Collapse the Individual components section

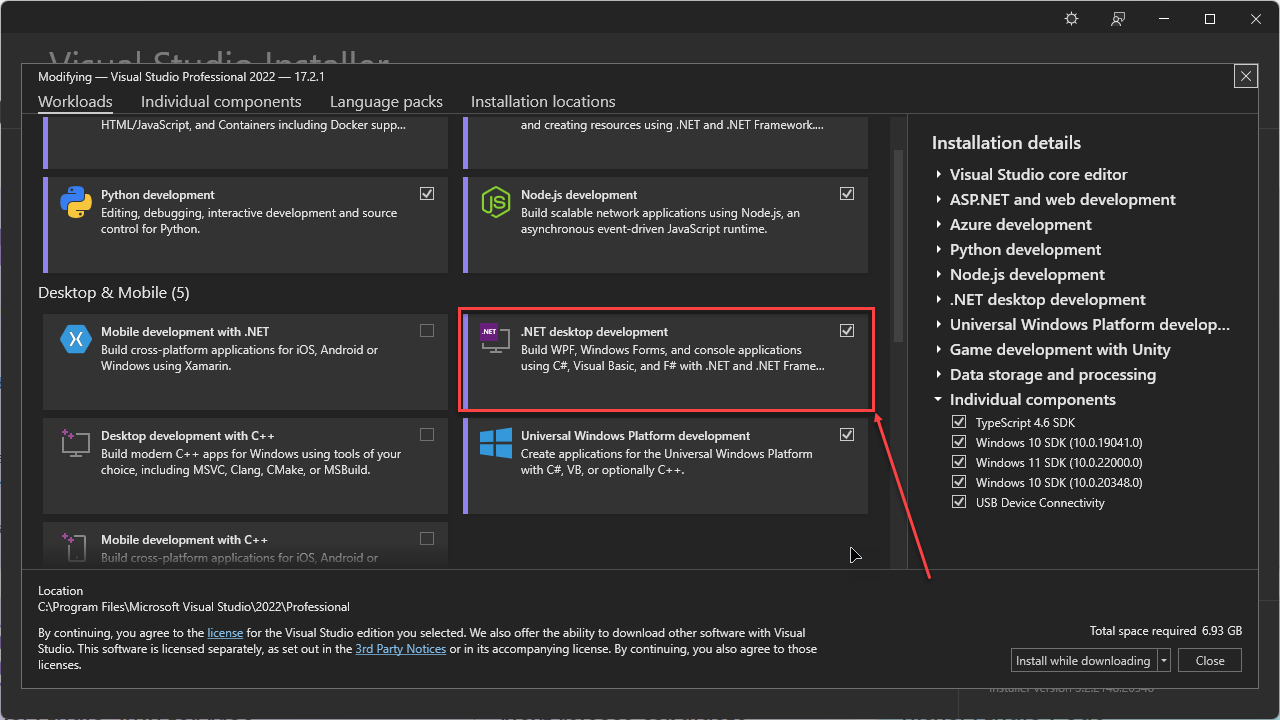(938, 400)
